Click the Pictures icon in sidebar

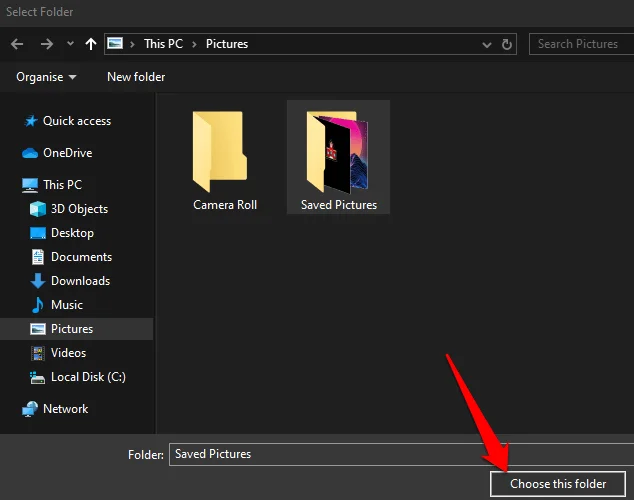point(38,329)
